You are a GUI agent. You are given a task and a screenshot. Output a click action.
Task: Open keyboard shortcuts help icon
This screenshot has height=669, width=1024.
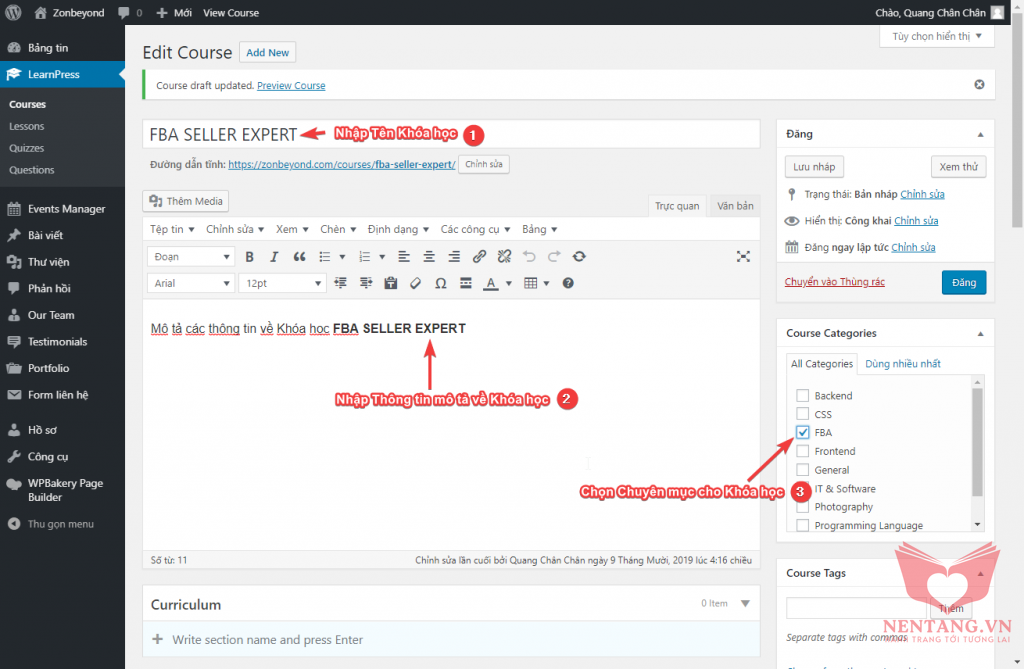tap(568, 283)
